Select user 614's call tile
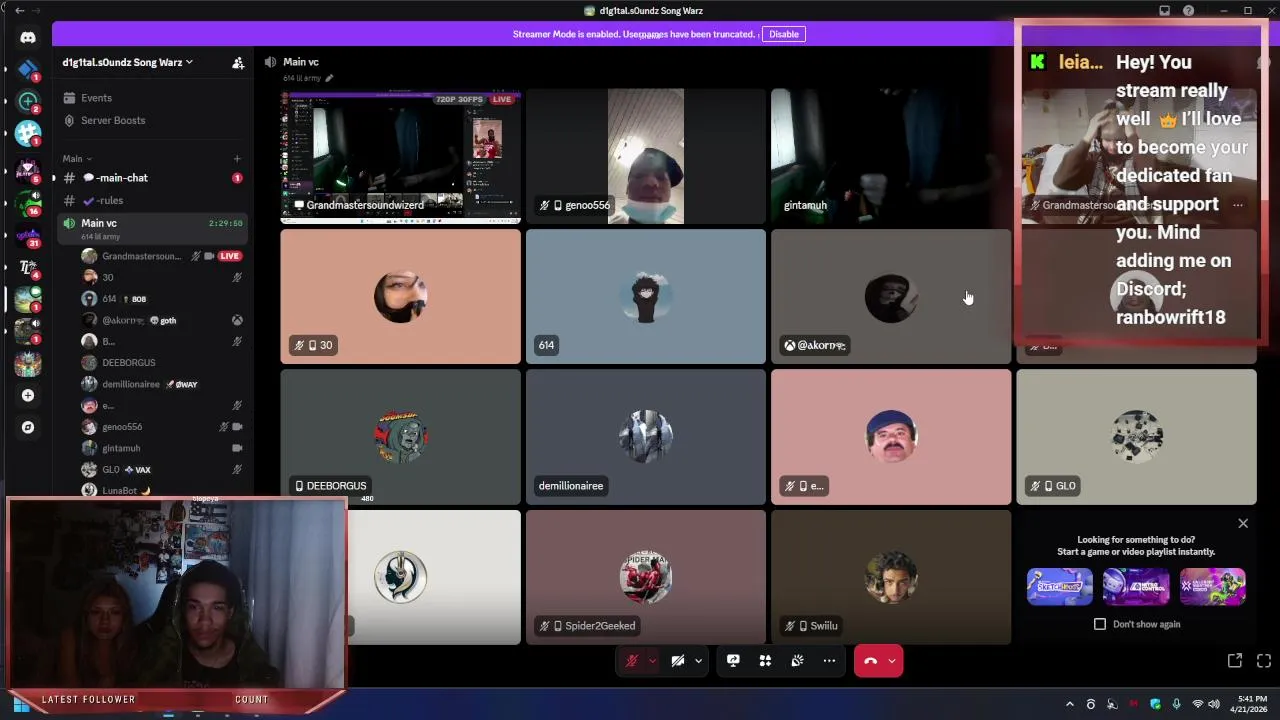The width and height of the screenshot is (1280, 720). pyautogui.click(x=646, y=297)
